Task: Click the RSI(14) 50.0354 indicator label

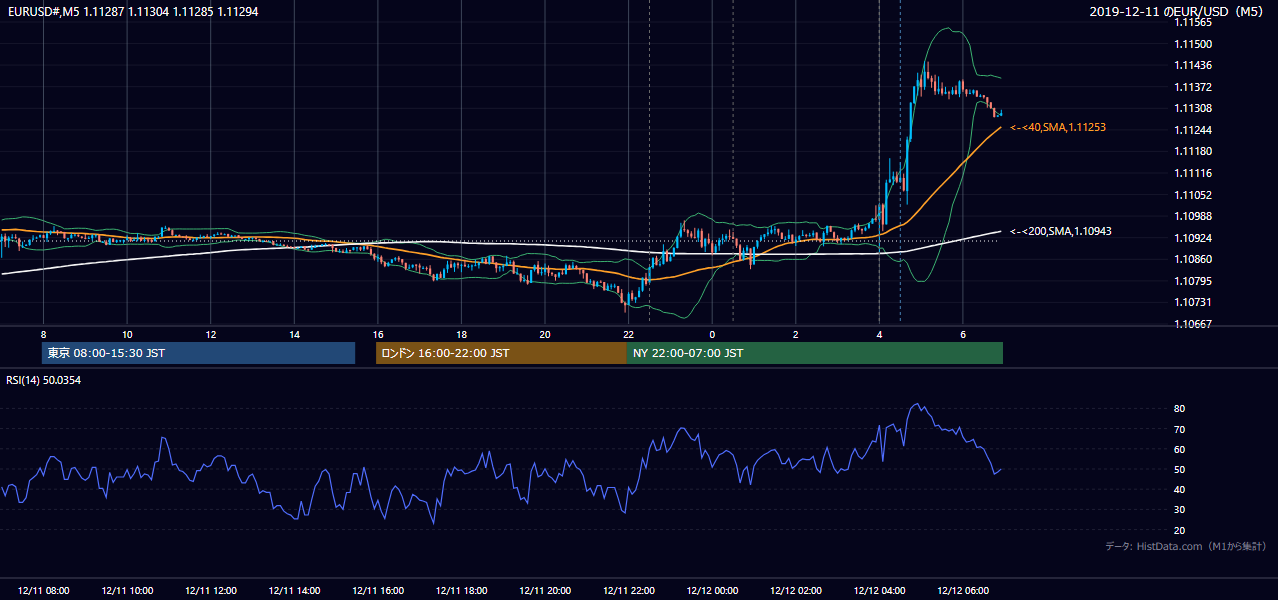Action: [x=43, y=380]
